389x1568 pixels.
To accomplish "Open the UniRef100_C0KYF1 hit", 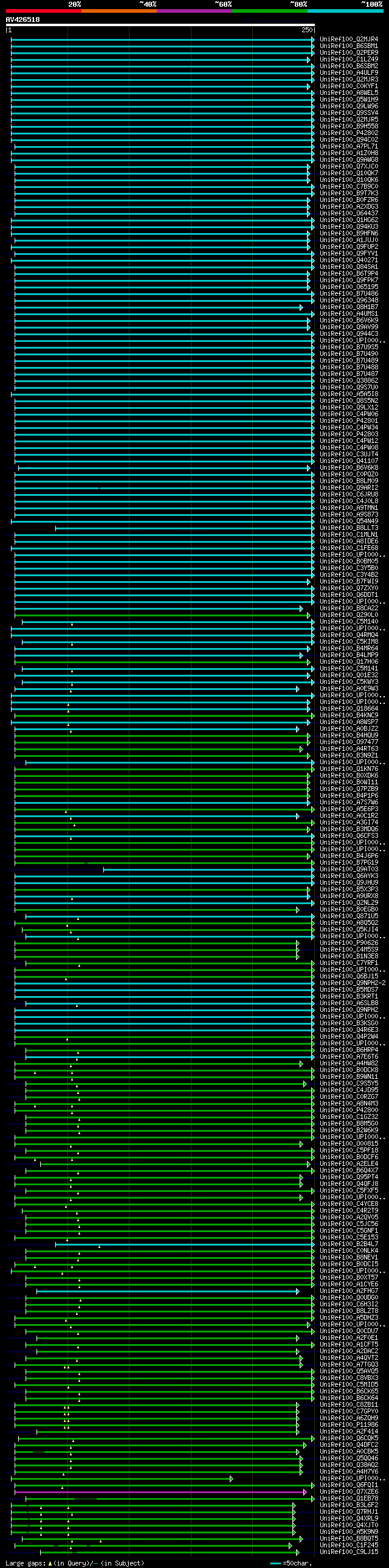I will pyautogui.click(x=349, y=86).
